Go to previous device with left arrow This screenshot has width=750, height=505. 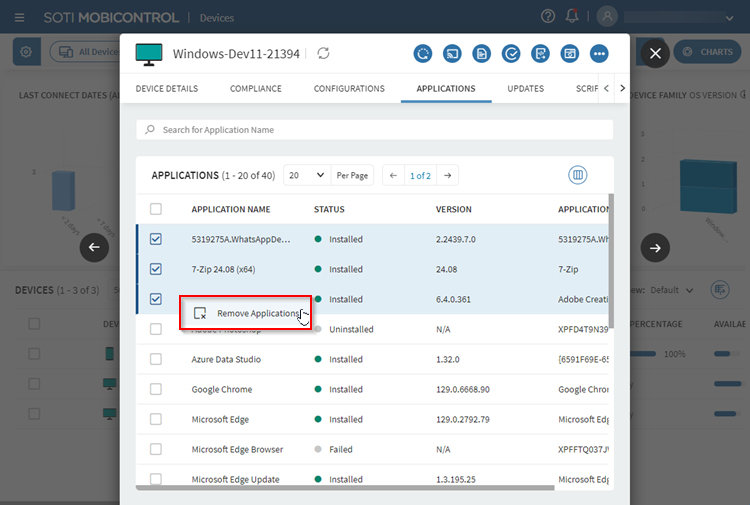click(94, 247)
